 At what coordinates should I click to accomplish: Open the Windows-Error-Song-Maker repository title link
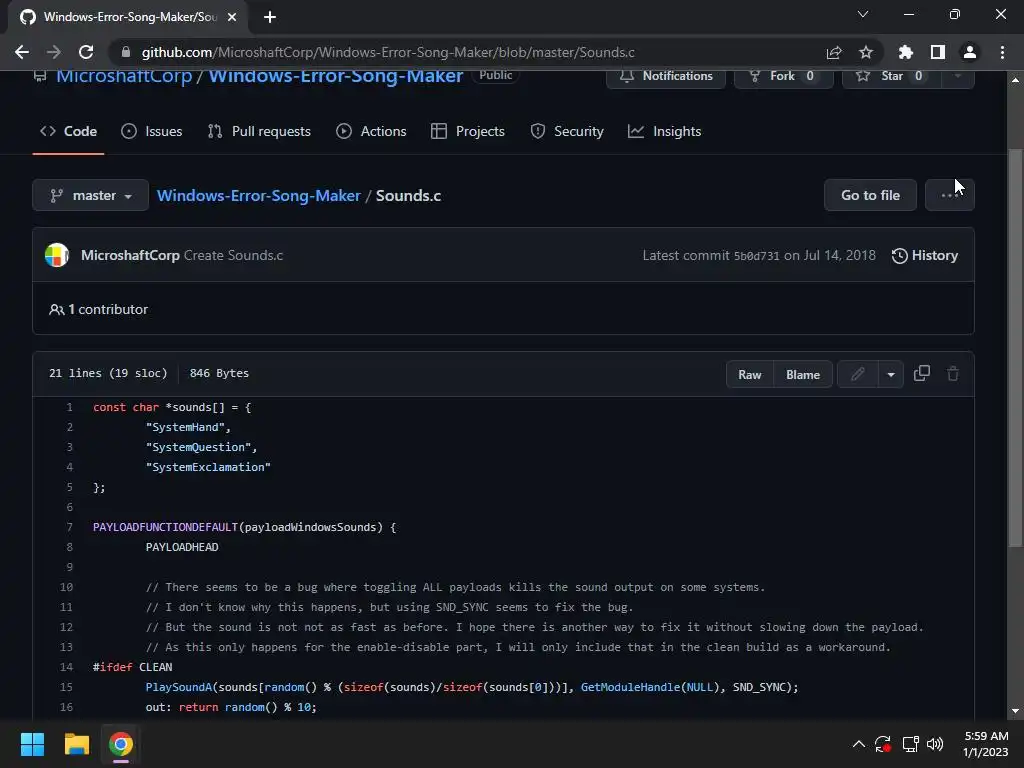(x=336, y=76)
